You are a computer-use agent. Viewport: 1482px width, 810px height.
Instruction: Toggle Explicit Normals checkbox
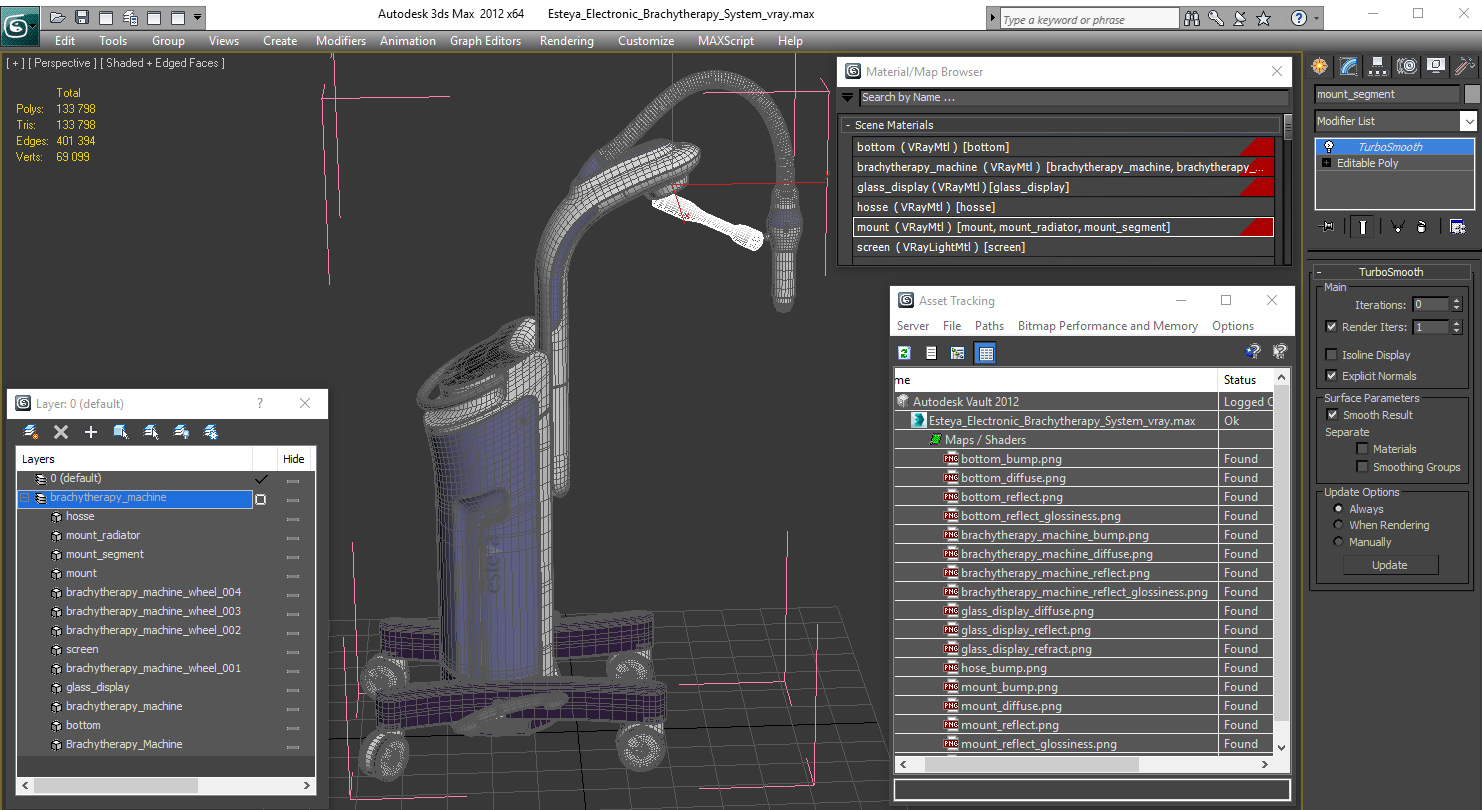1331,376
